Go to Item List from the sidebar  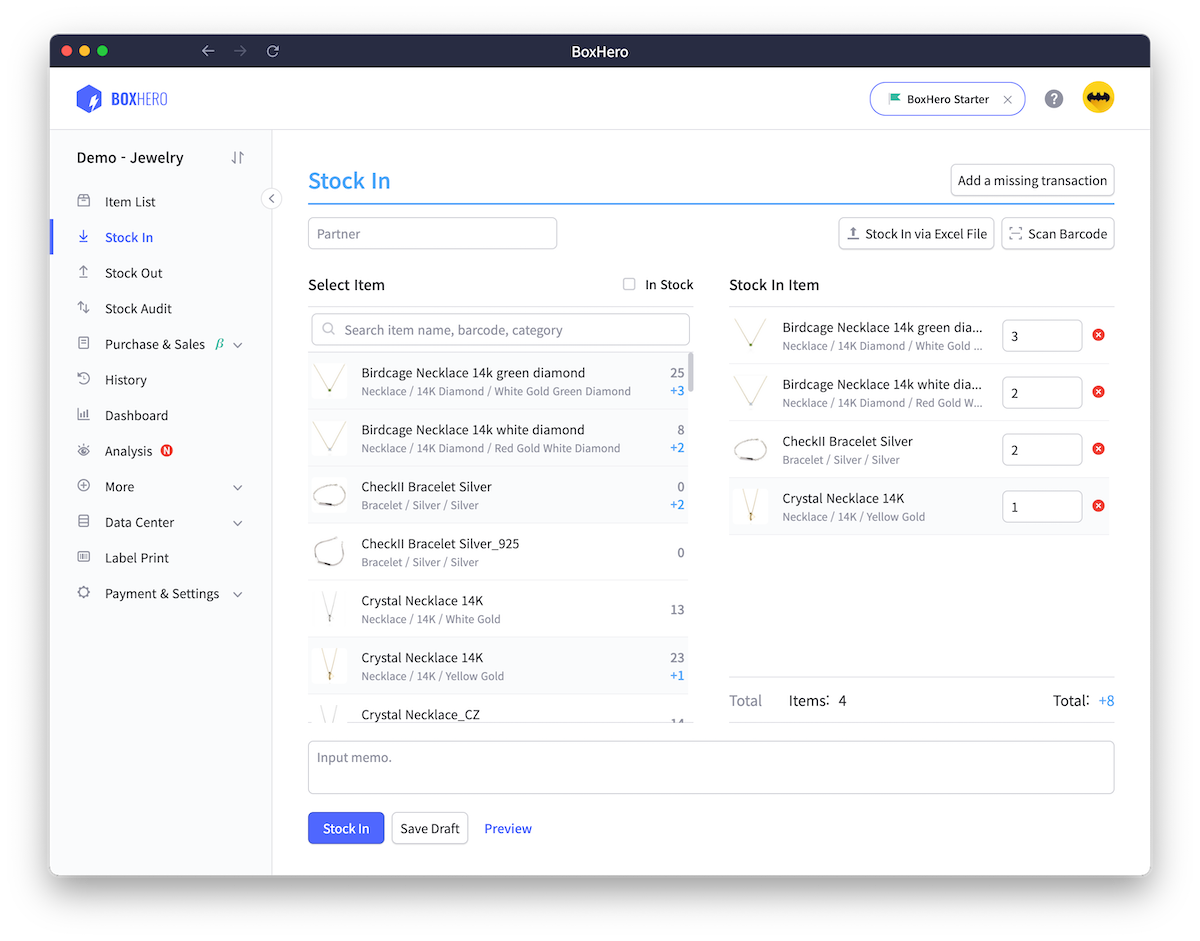pyautogui.click(x=130, y=201)
